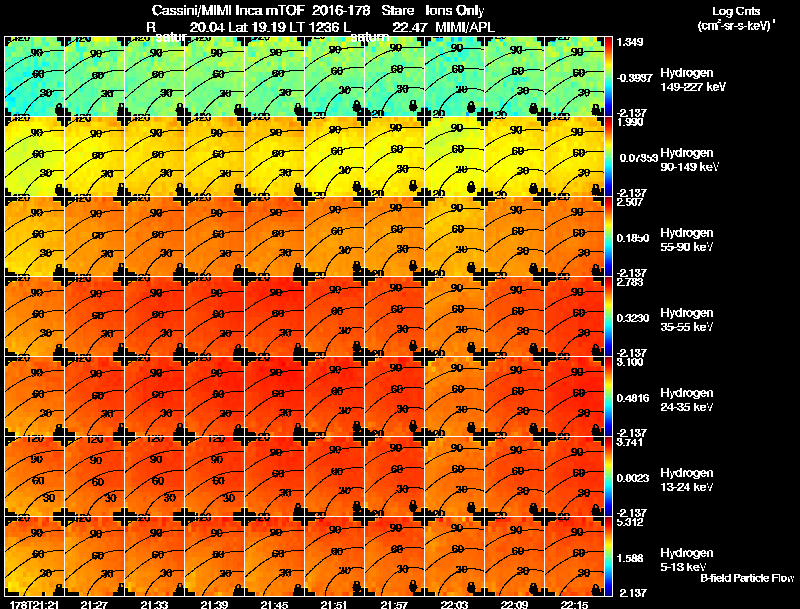Click the 3.741 color scale value
Image resolution: width=800 pixels, height=609 pixels.
point(630,442)
